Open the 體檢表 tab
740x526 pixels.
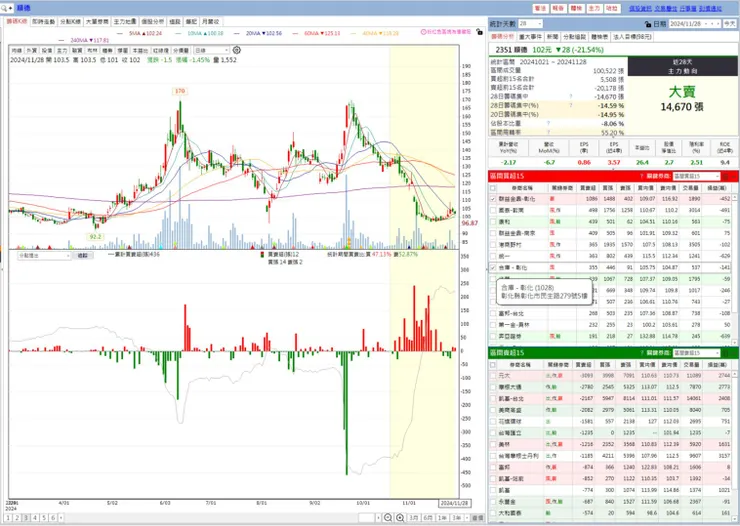pos(599,37)
